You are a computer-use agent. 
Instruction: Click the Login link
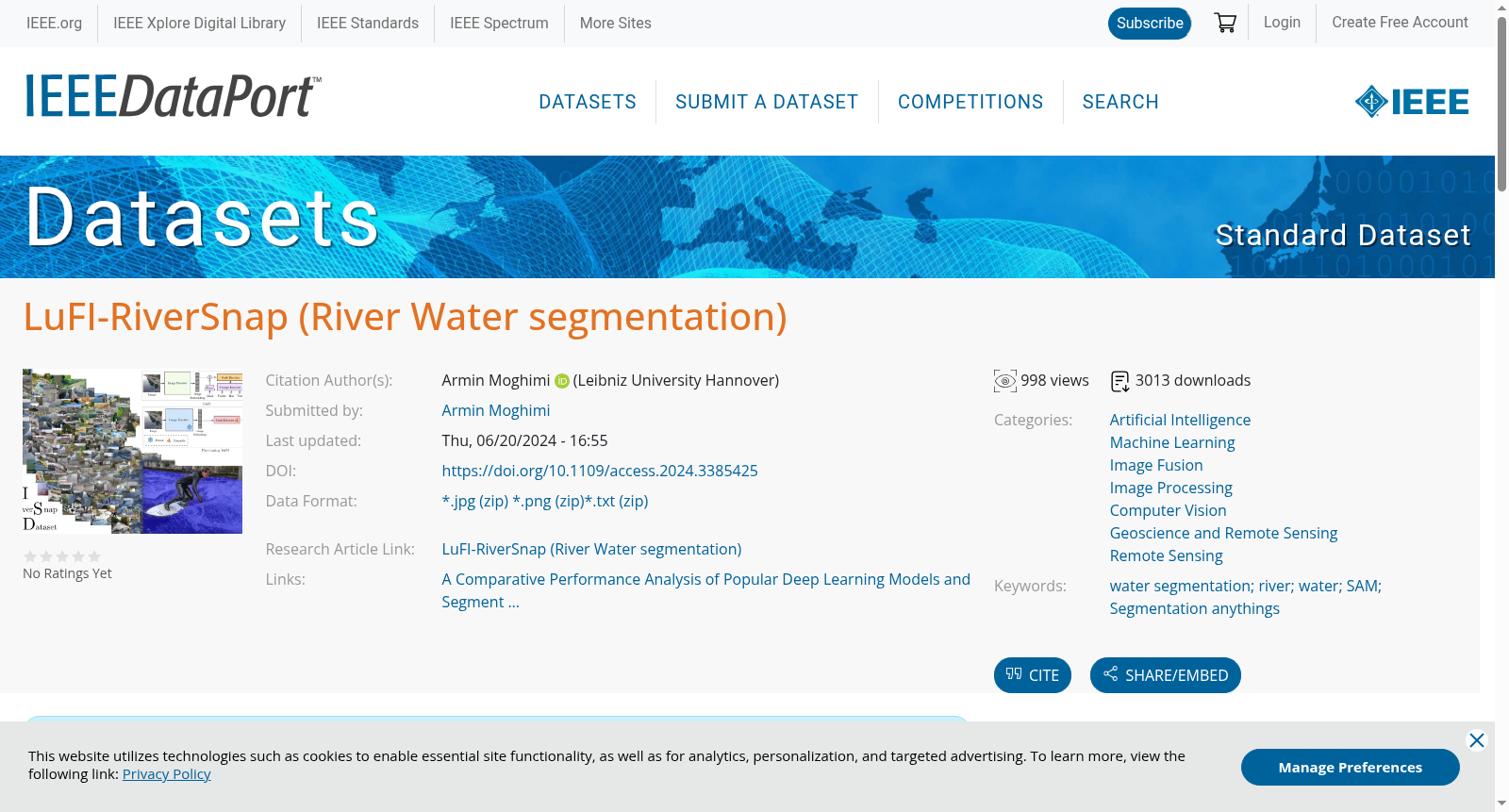[1282, 23]
